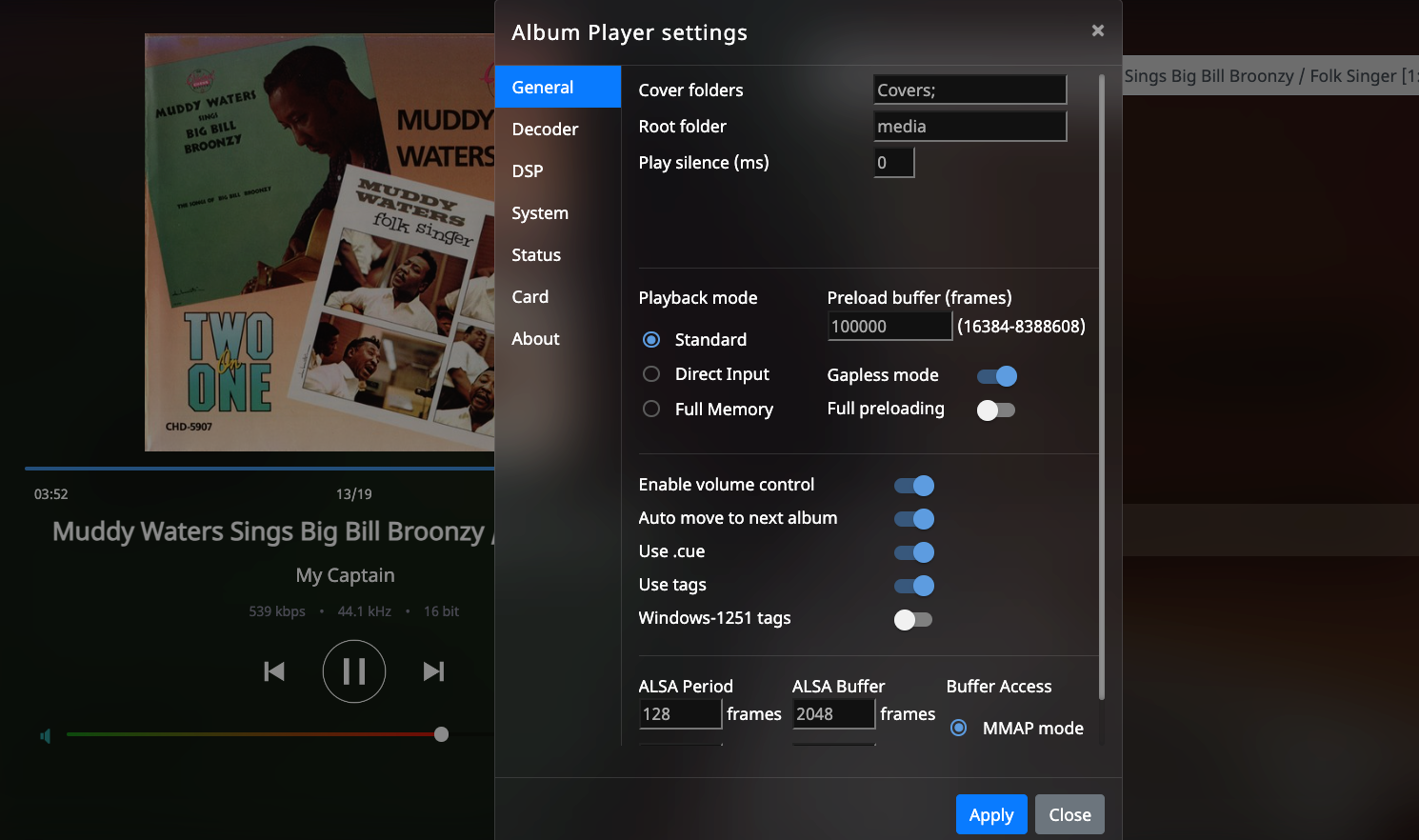Select MMAP mode buffer access
Viewport: 1419px width, 840px height.
point(959,728)
